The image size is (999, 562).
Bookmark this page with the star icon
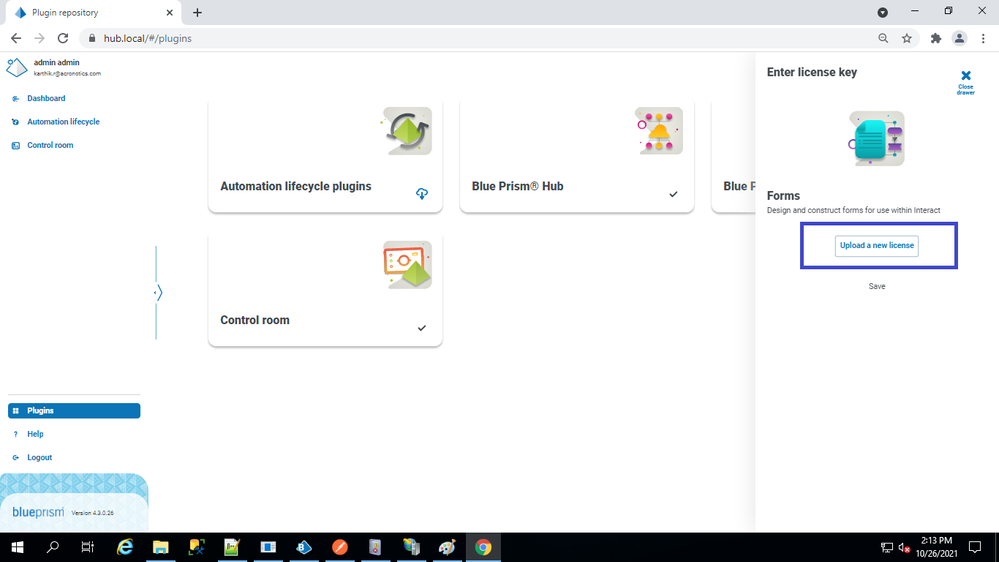point(907,38)
